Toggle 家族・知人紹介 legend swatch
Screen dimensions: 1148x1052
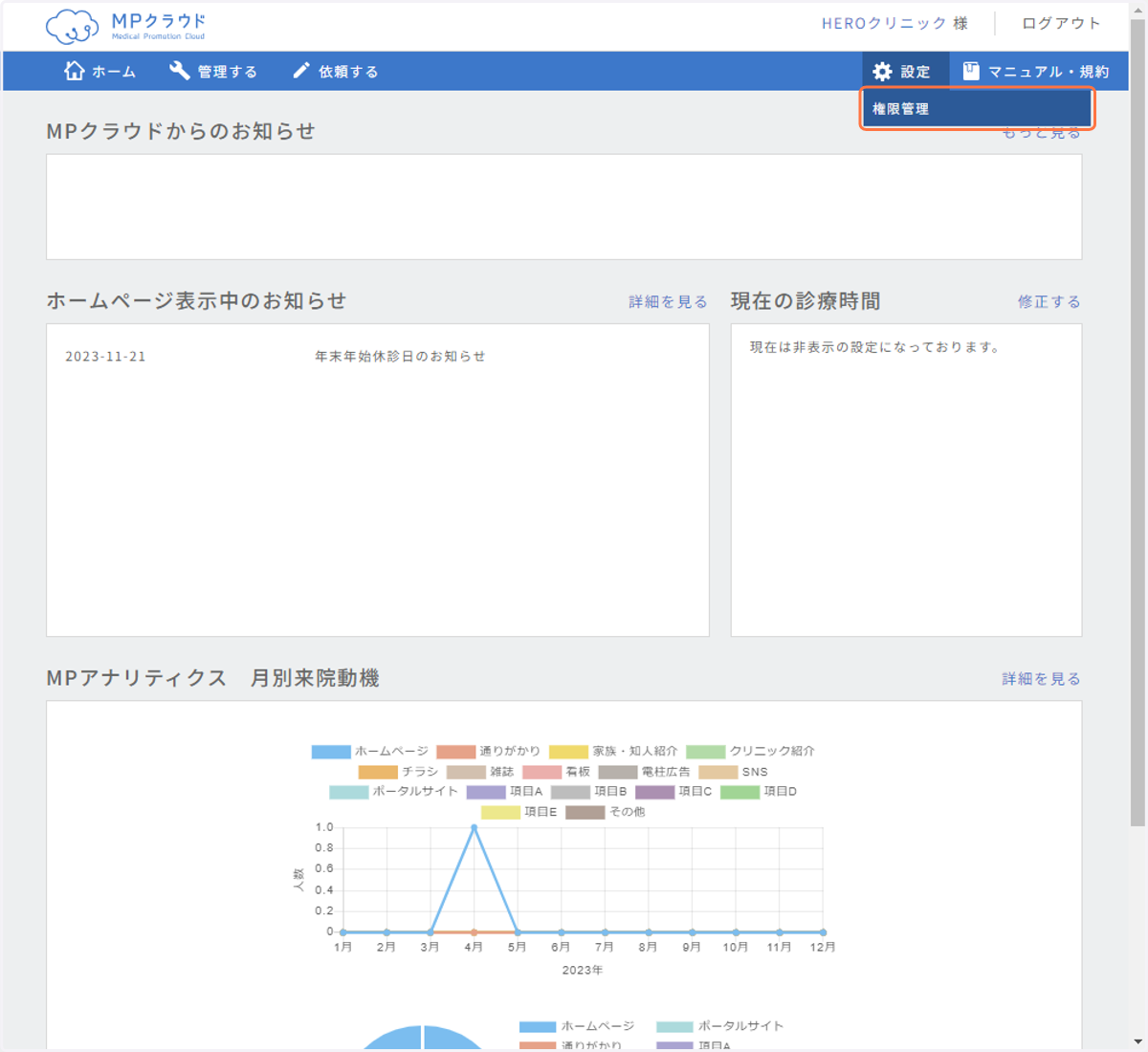pyautogui.click(x=568, y=752)
